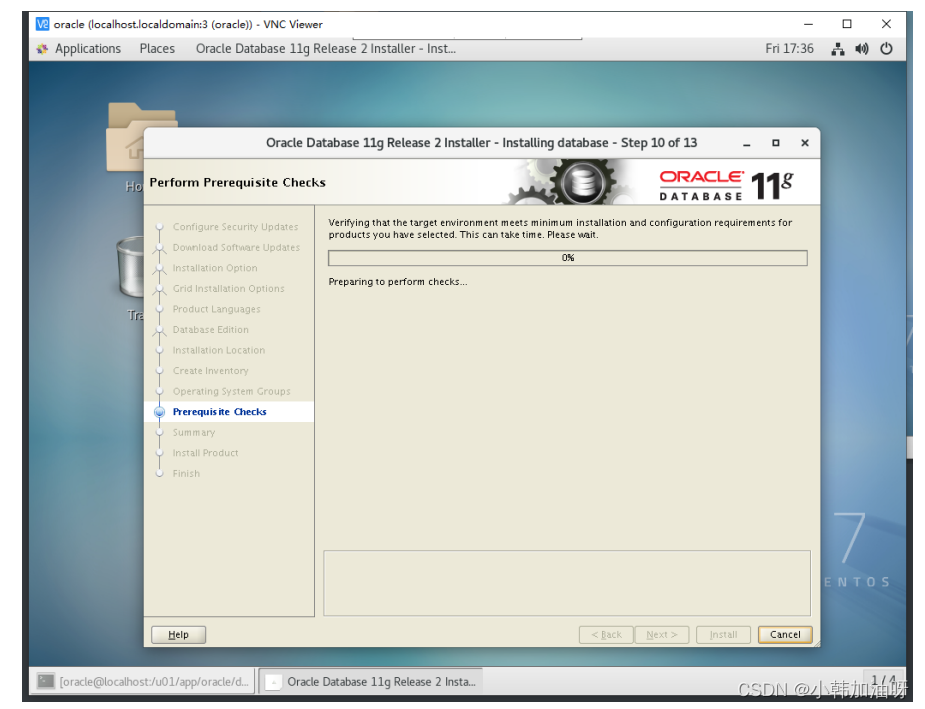This screenshot has width=925, height=709.
Task: Select Install Product step
Action: coord(205,453)
